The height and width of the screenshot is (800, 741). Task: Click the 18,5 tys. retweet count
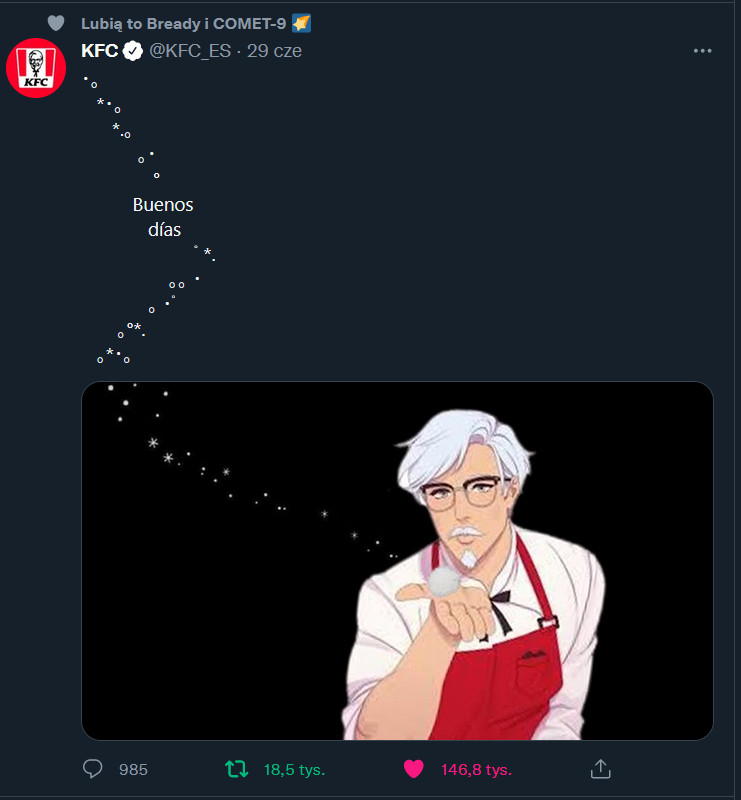pos(294,770)
